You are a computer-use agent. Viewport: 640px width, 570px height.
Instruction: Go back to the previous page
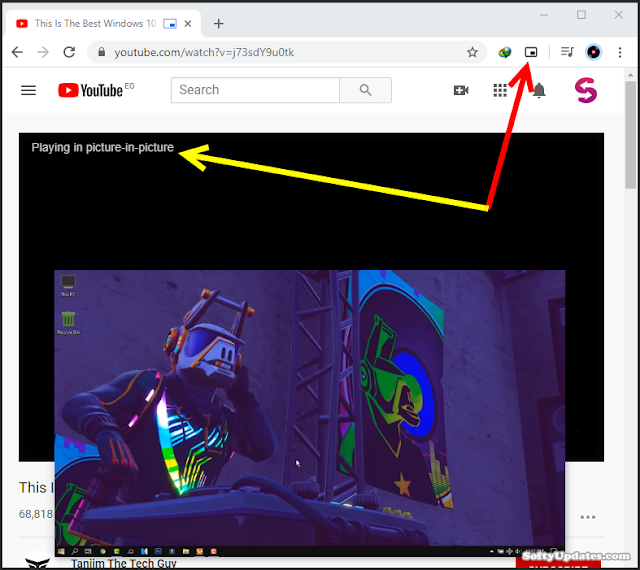tap(17, 52)
